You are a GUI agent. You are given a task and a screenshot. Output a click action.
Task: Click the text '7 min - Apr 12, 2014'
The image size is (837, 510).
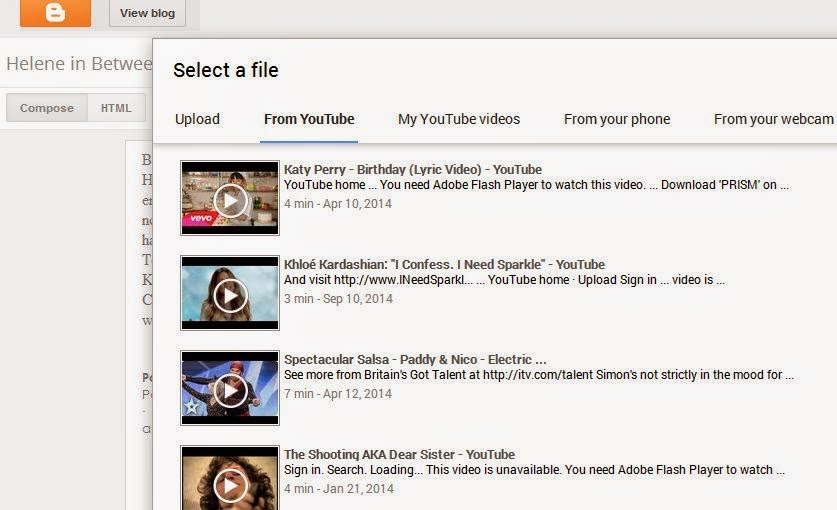pyautogui.click(x=338, y=394)
